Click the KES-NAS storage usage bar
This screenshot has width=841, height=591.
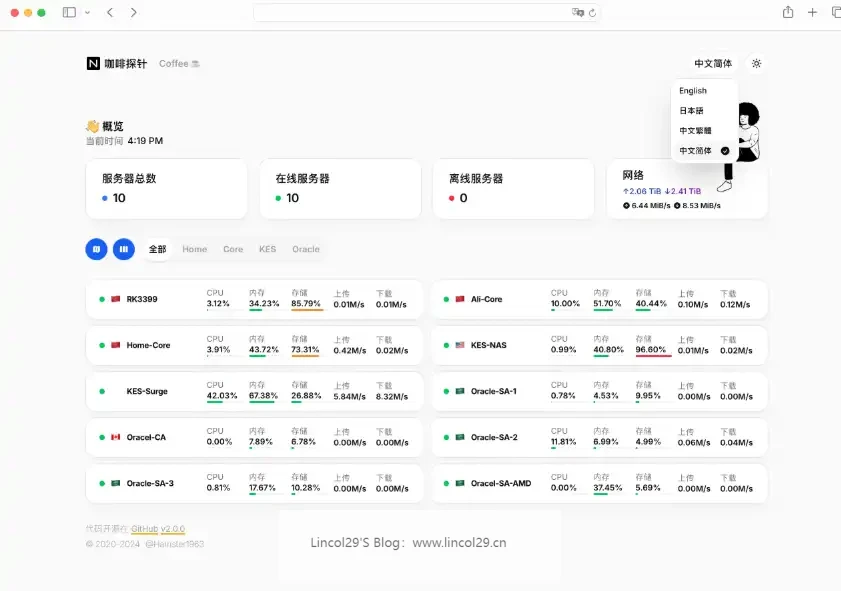[x=653, y=356]
